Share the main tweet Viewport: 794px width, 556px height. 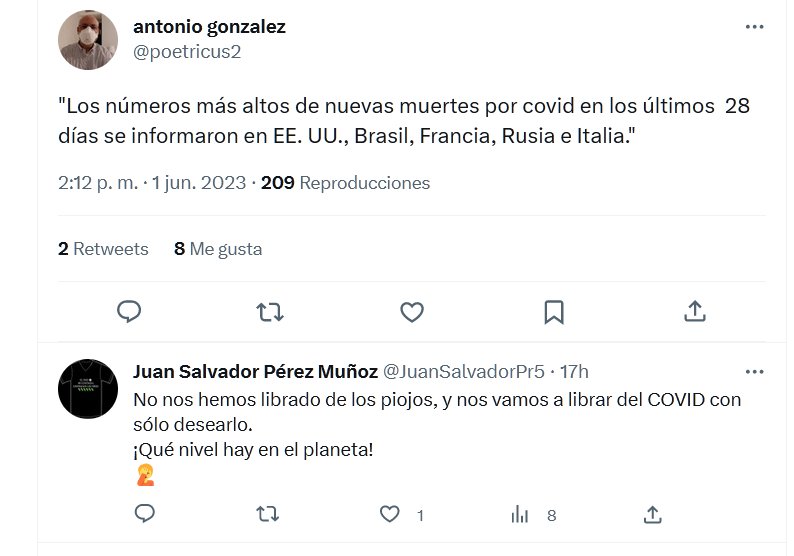695,312
